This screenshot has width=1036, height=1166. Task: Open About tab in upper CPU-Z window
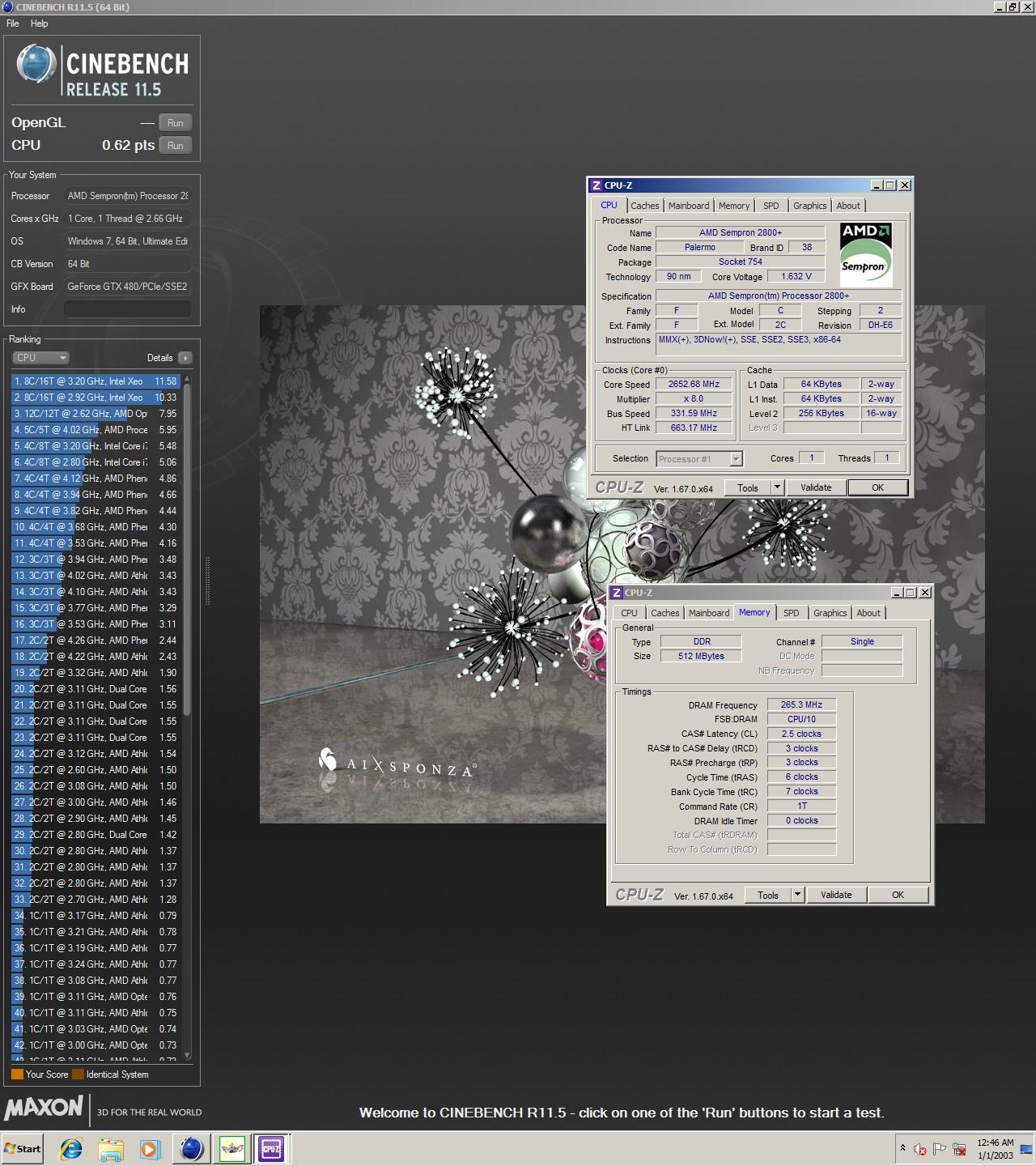848,206
